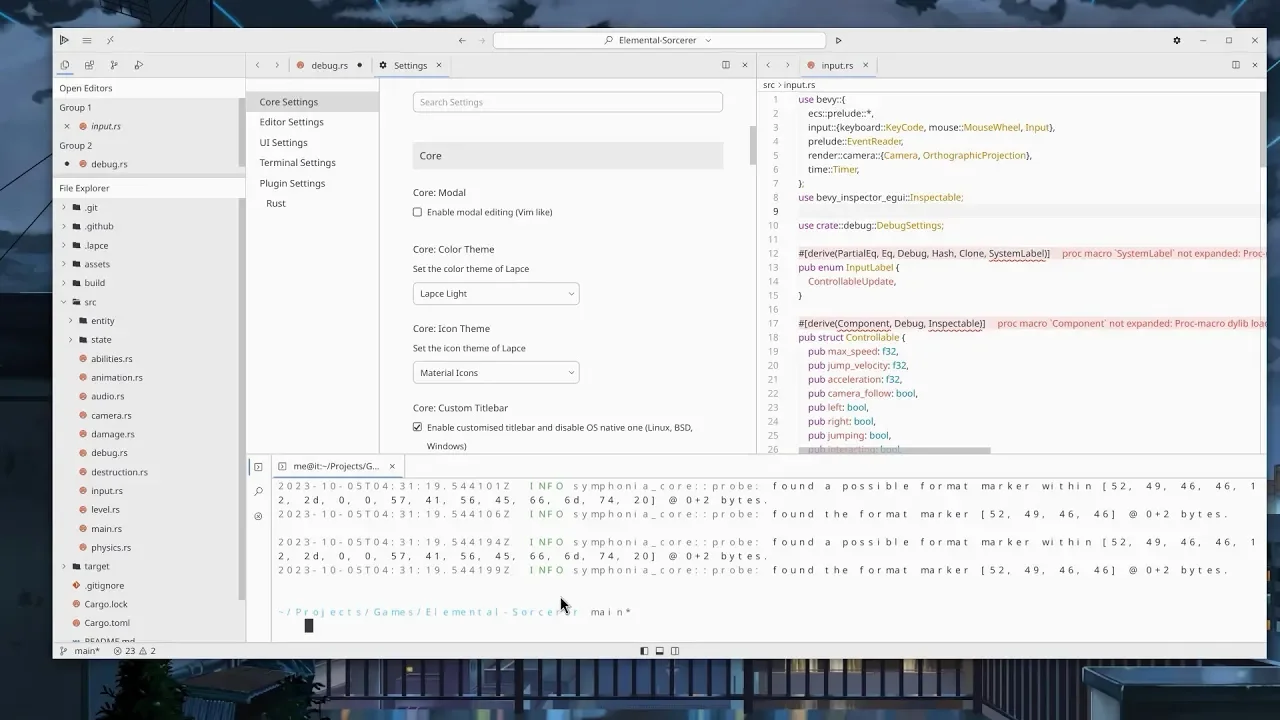Enable modal editing (Vim like) checkbox

[x=418, y=212]
